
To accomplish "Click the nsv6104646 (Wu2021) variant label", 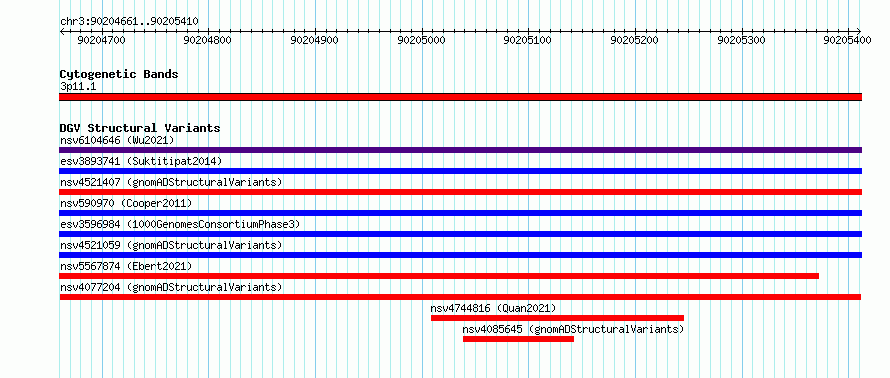I will tap(117, 140).
